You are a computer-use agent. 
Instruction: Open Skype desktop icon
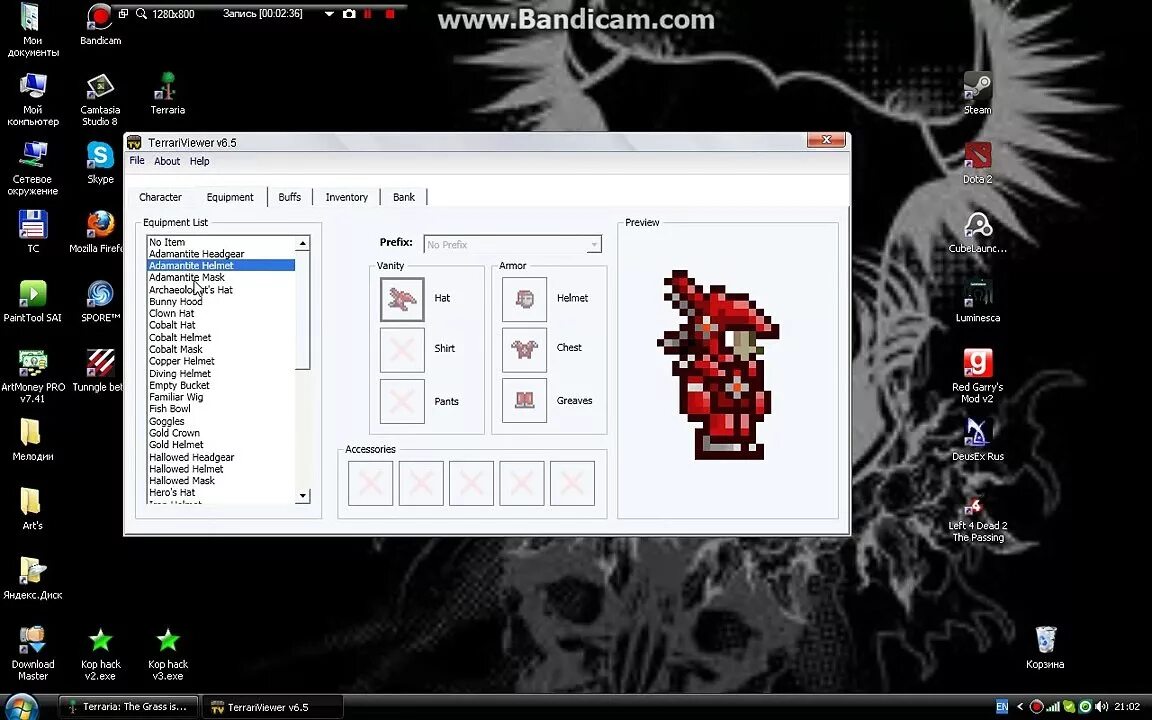click(x=100, y=162)
